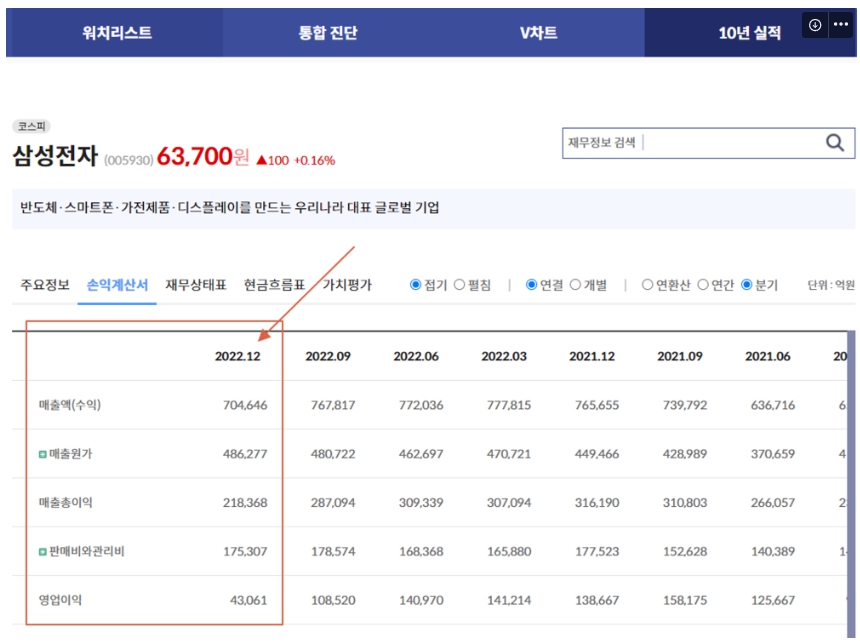Image resolution: width=860 pixels, height=643 pixels.
Task: Click the download circle icon
Action: tap(815, 25)
